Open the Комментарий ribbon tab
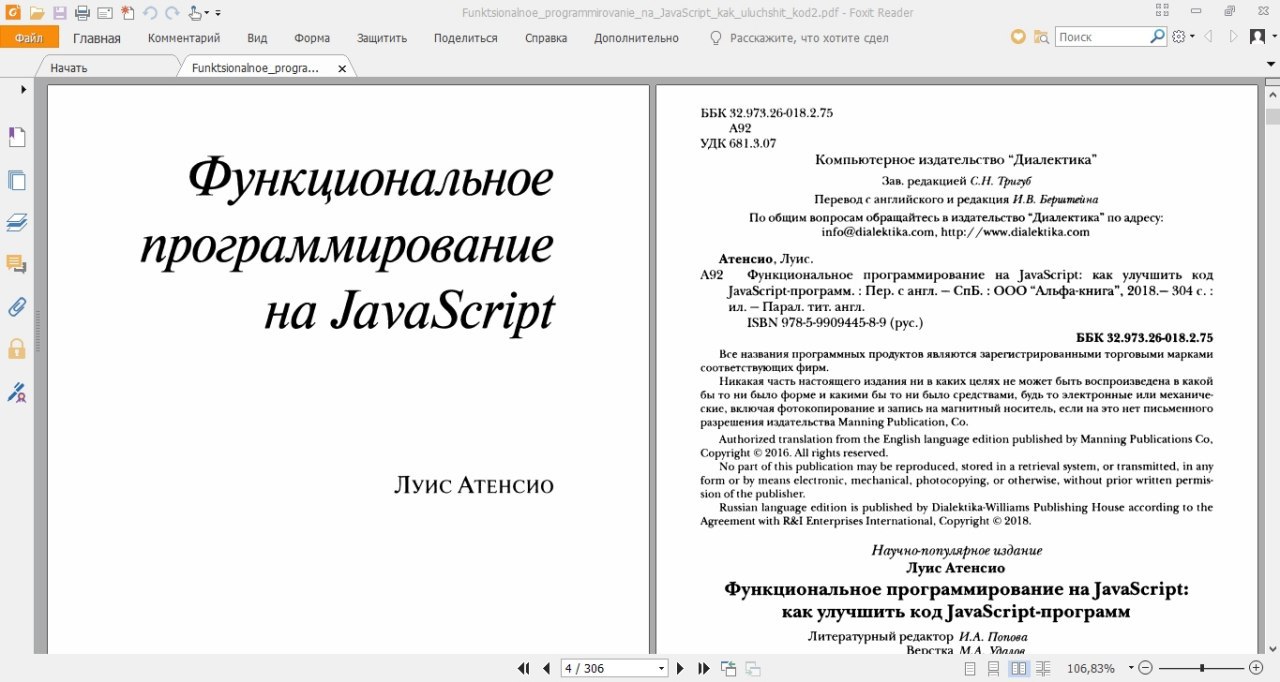The width and height of the screenshot is (1280, 682). (184, 38)
